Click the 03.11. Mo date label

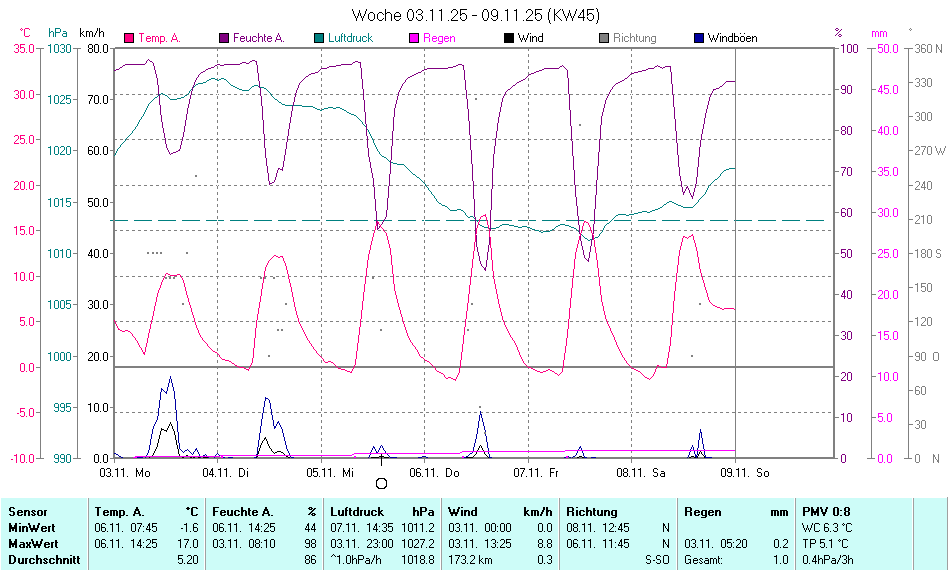(x=125, y=471)
